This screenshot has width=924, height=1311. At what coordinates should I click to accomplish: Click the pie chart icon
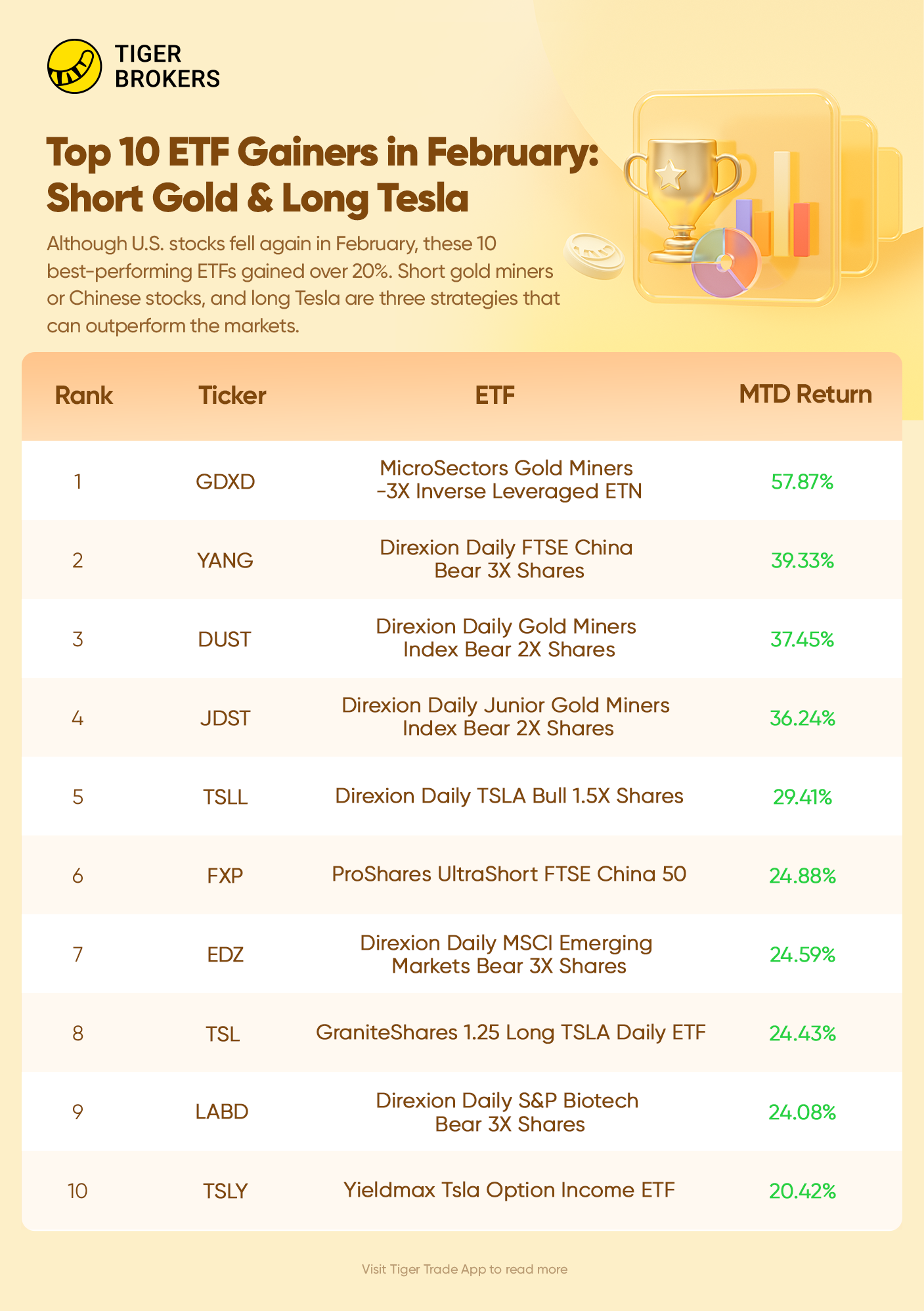coord(726,263)
